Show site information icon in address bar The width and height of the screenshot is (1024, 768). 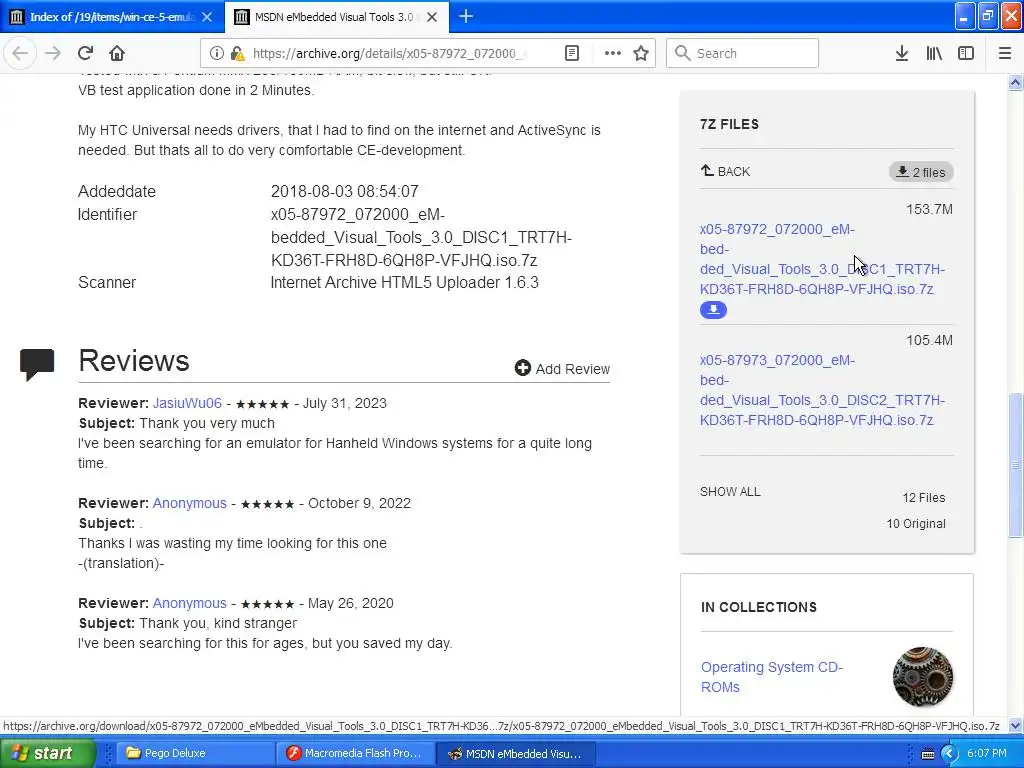217,53
